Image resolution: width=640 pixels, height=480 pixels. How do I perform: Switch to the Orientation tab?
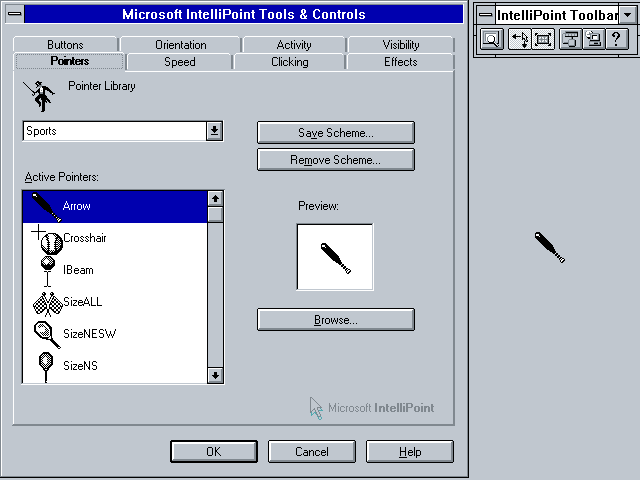click(180, 44)
